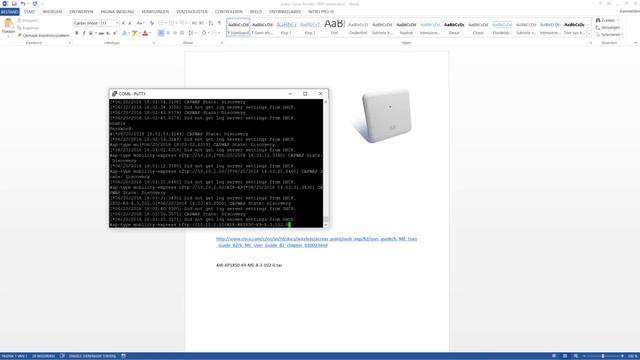Toggle Italic formatting
Screen dimensions: 640x360
coord(84,33)
